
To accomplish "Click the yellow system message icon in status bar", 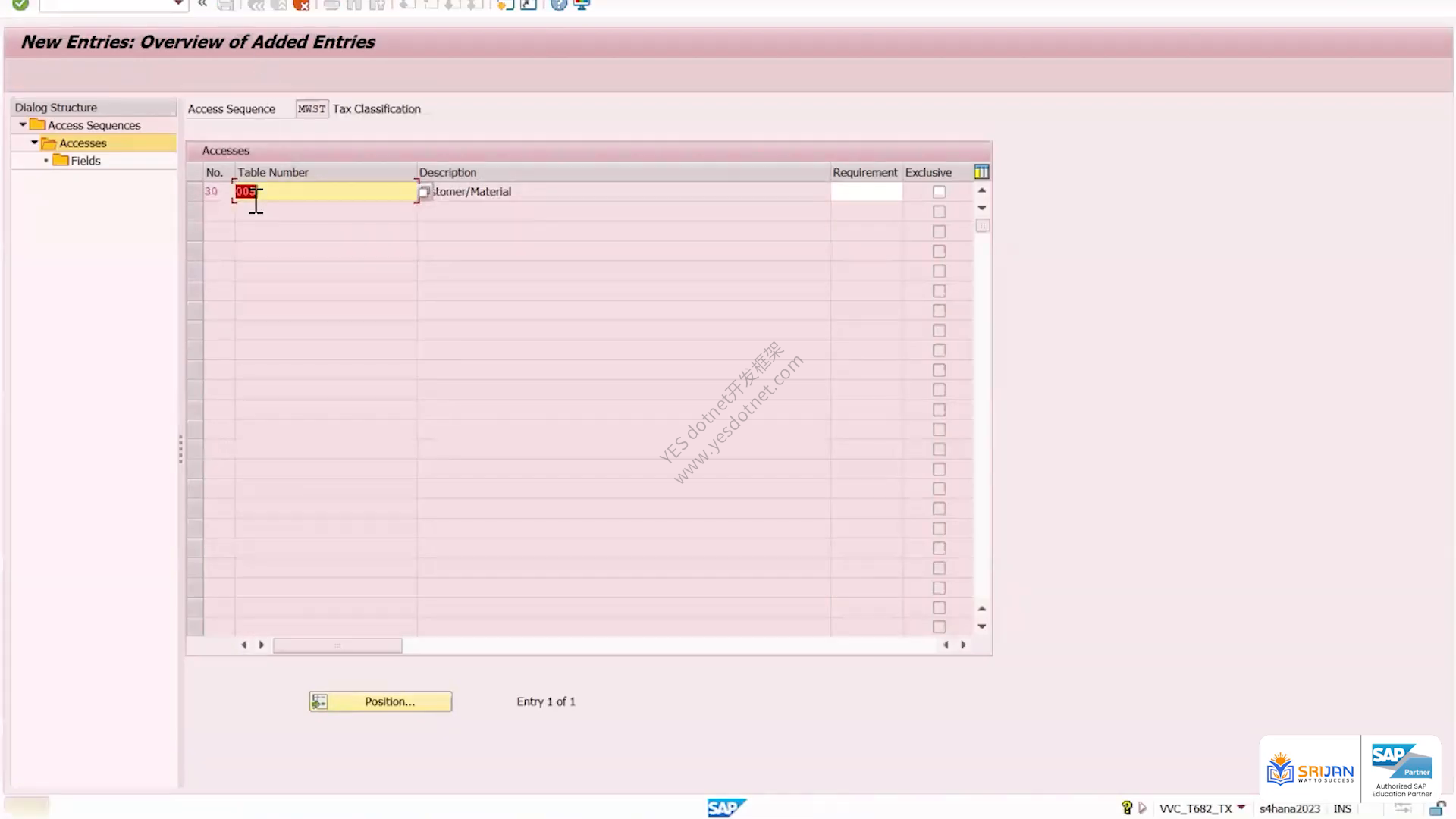I will pyautogui.click(x=1127, y=808).
